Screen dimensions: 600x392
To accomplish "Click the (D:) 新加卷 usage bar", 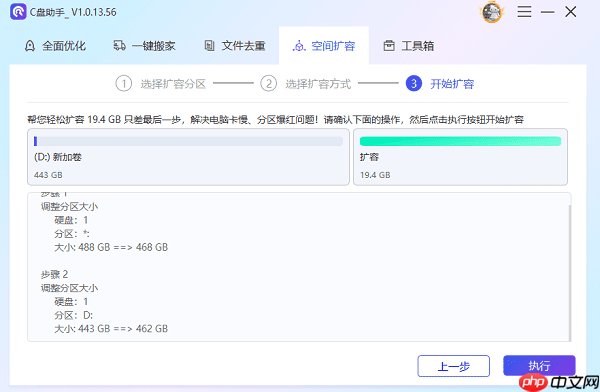I will coord(188,141).
